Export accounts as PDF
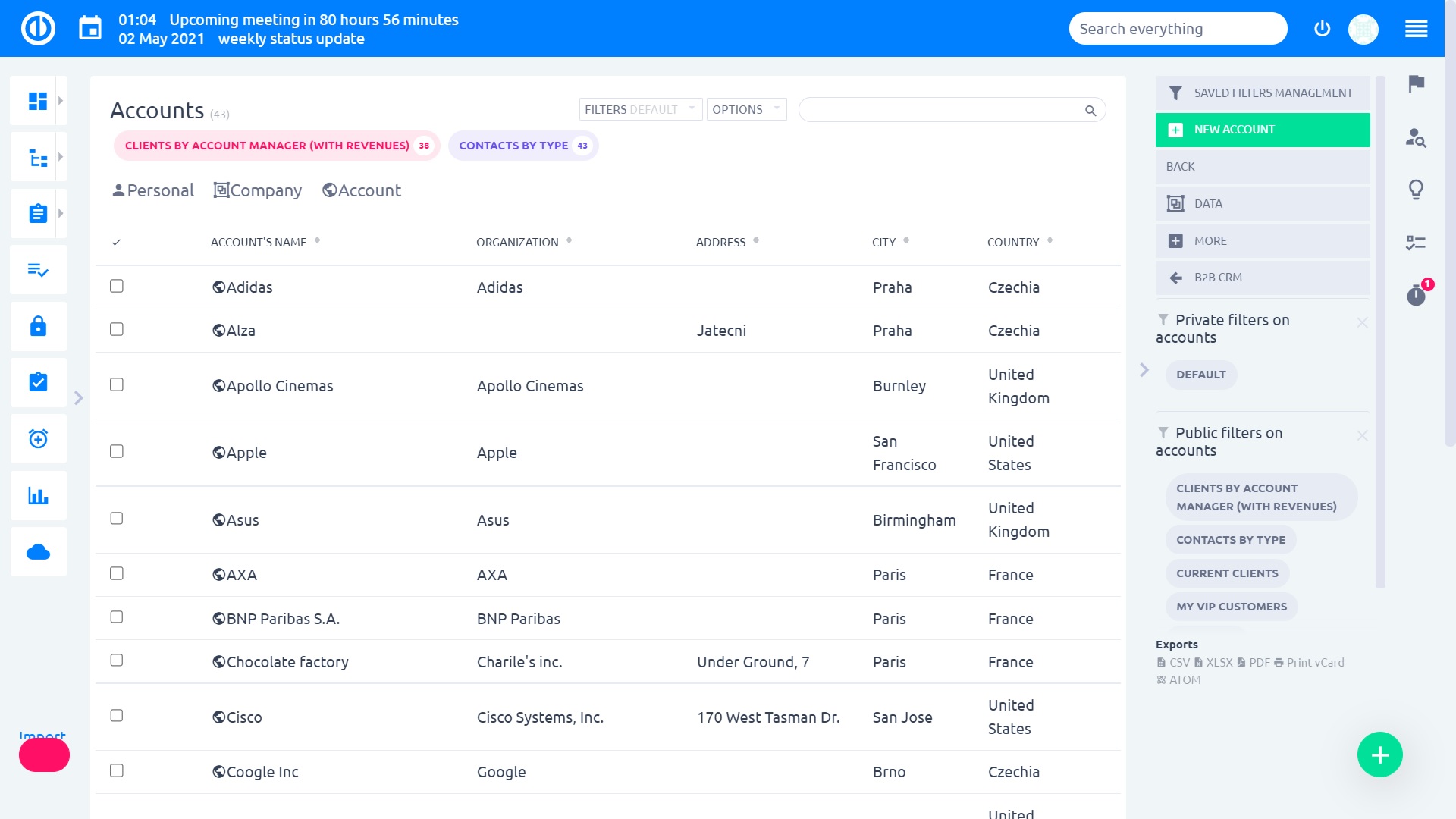 click(x=1254, y=662)
